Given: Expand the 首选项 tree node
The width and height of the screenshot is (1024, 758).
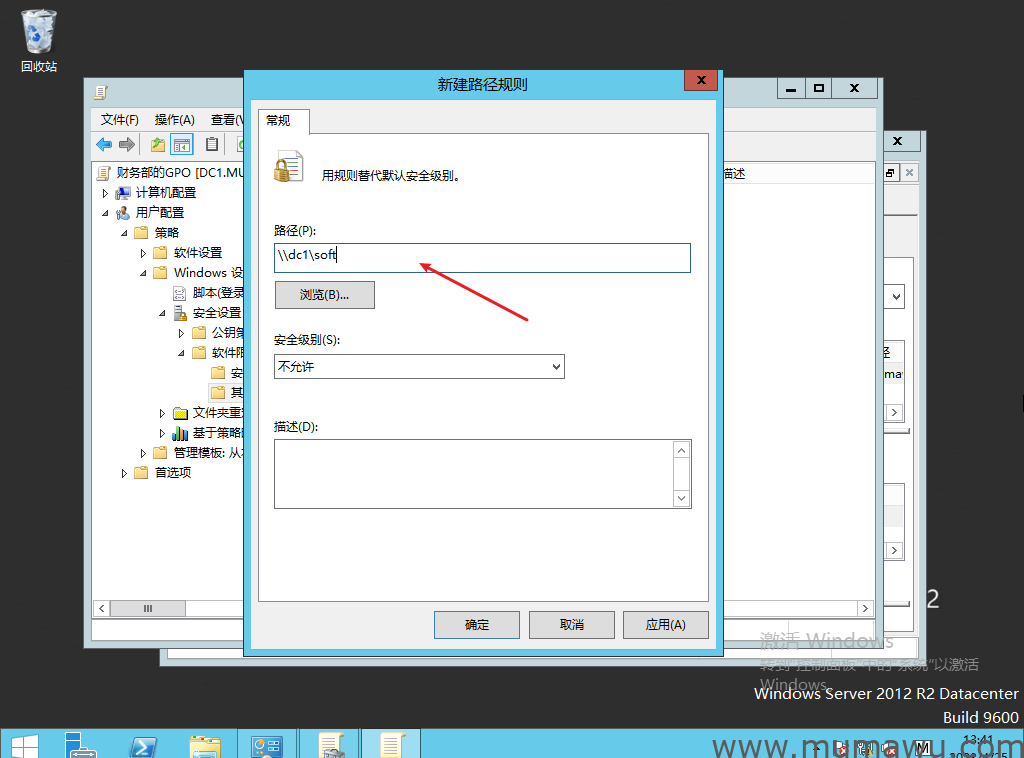Looking at the screenshot, I should click(x=125, y=473).
